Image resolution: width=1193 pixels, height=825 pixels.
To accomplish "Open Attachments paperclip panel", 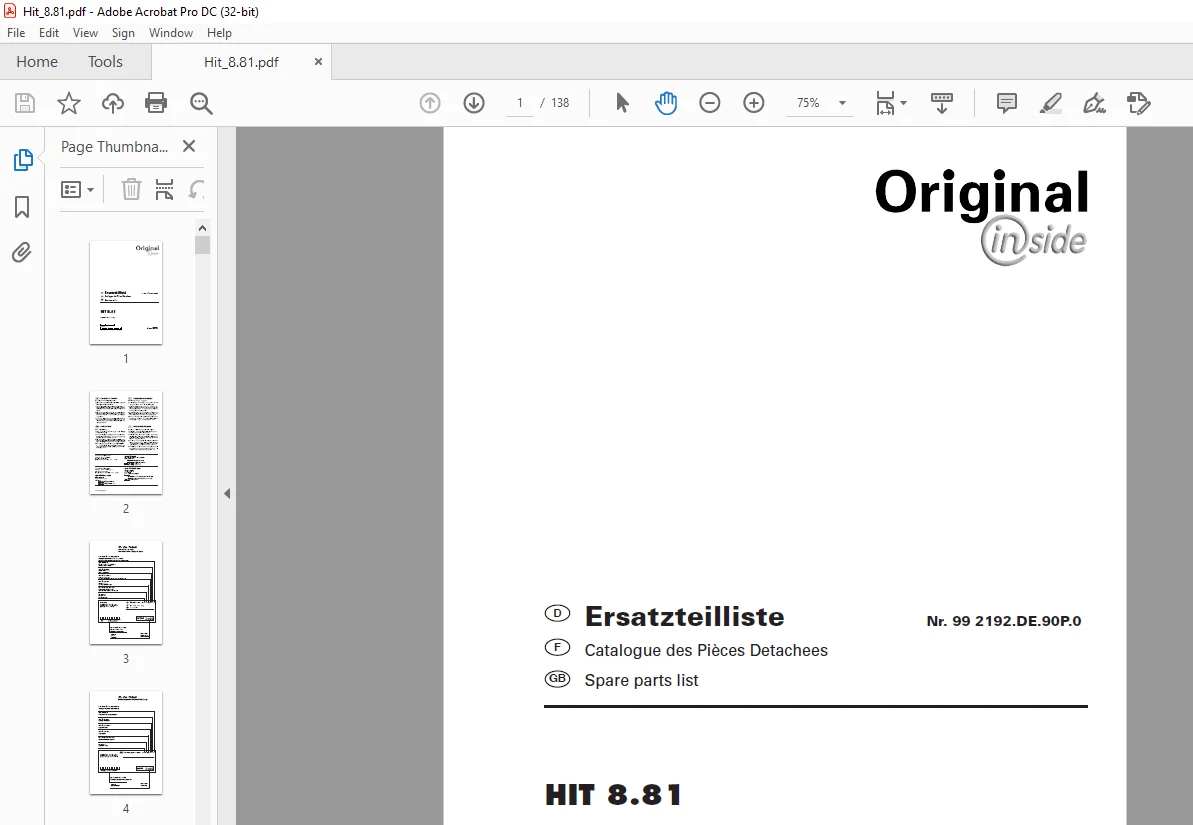I will [22, 252].
